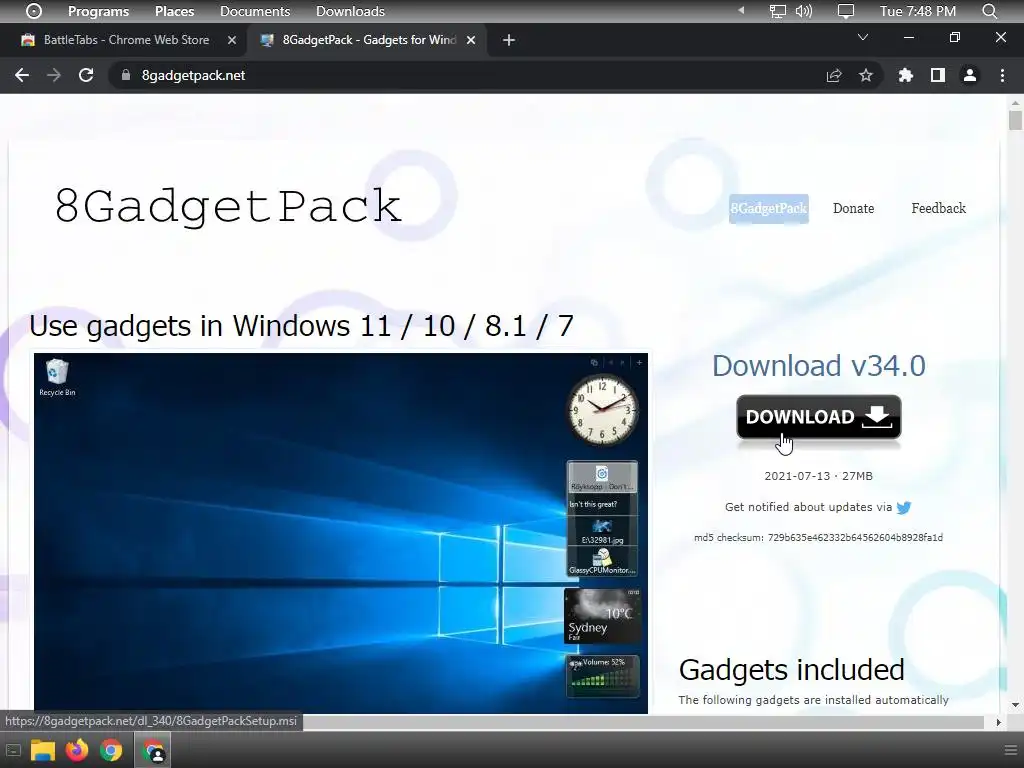Click the Download v34.0 heading
Viewport: 1024px width, 768px height.
tap(818, 365)
